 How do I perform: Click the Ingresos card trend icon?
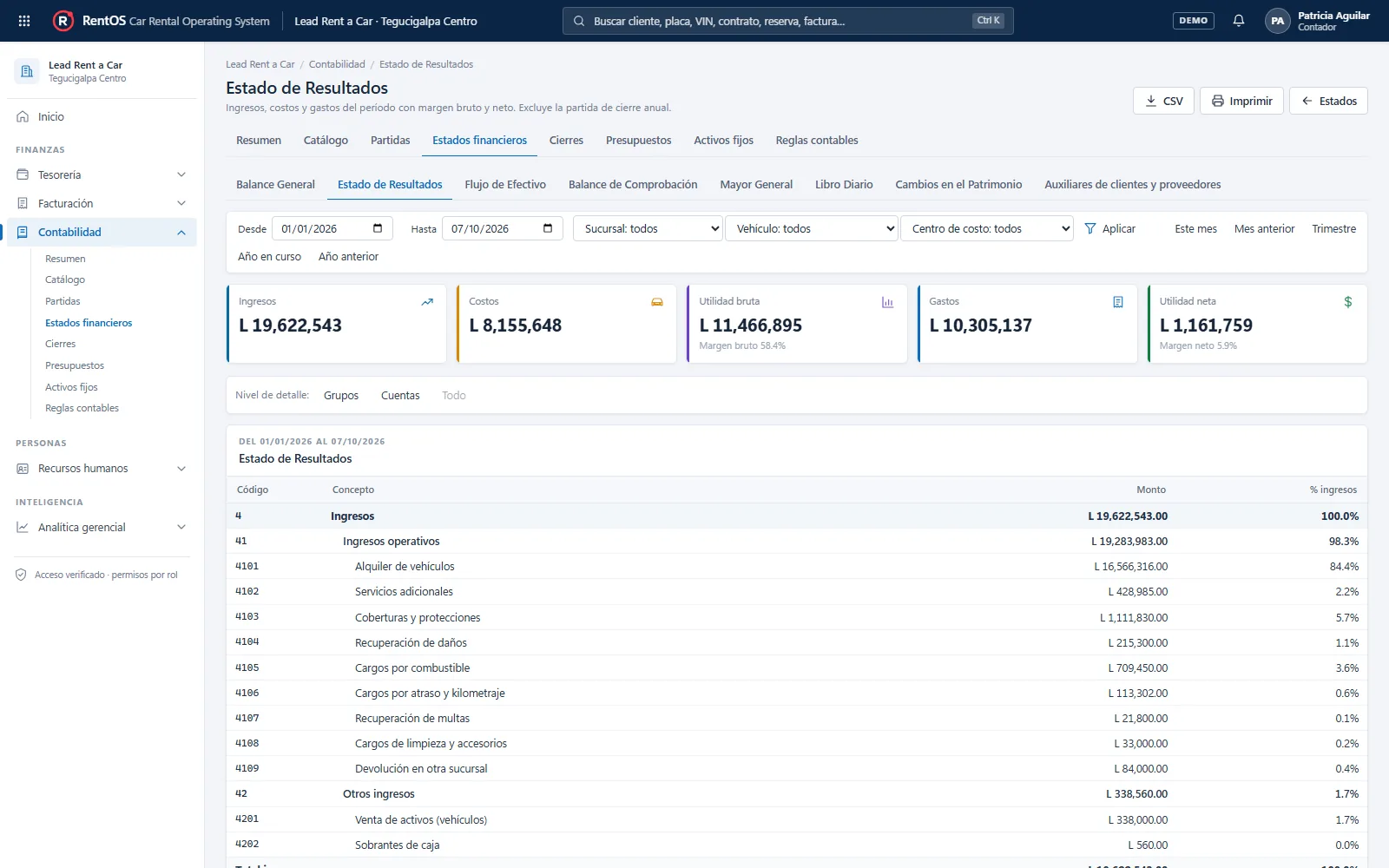(427, 302)
